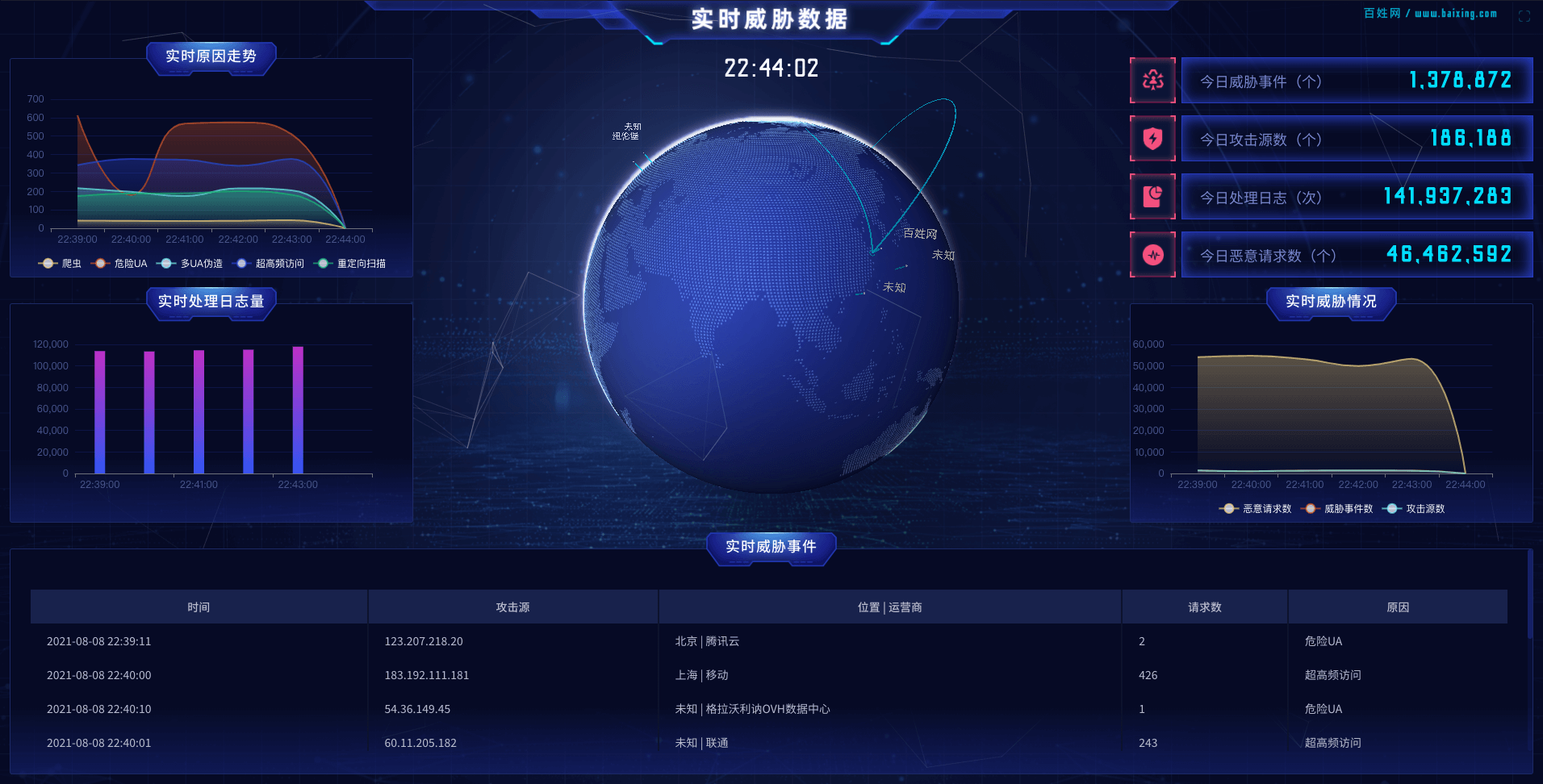The height and width of the screenshot is (784, 1543).
Task: Click the processed logs pie-chart icon
Action: [1152, 196]
